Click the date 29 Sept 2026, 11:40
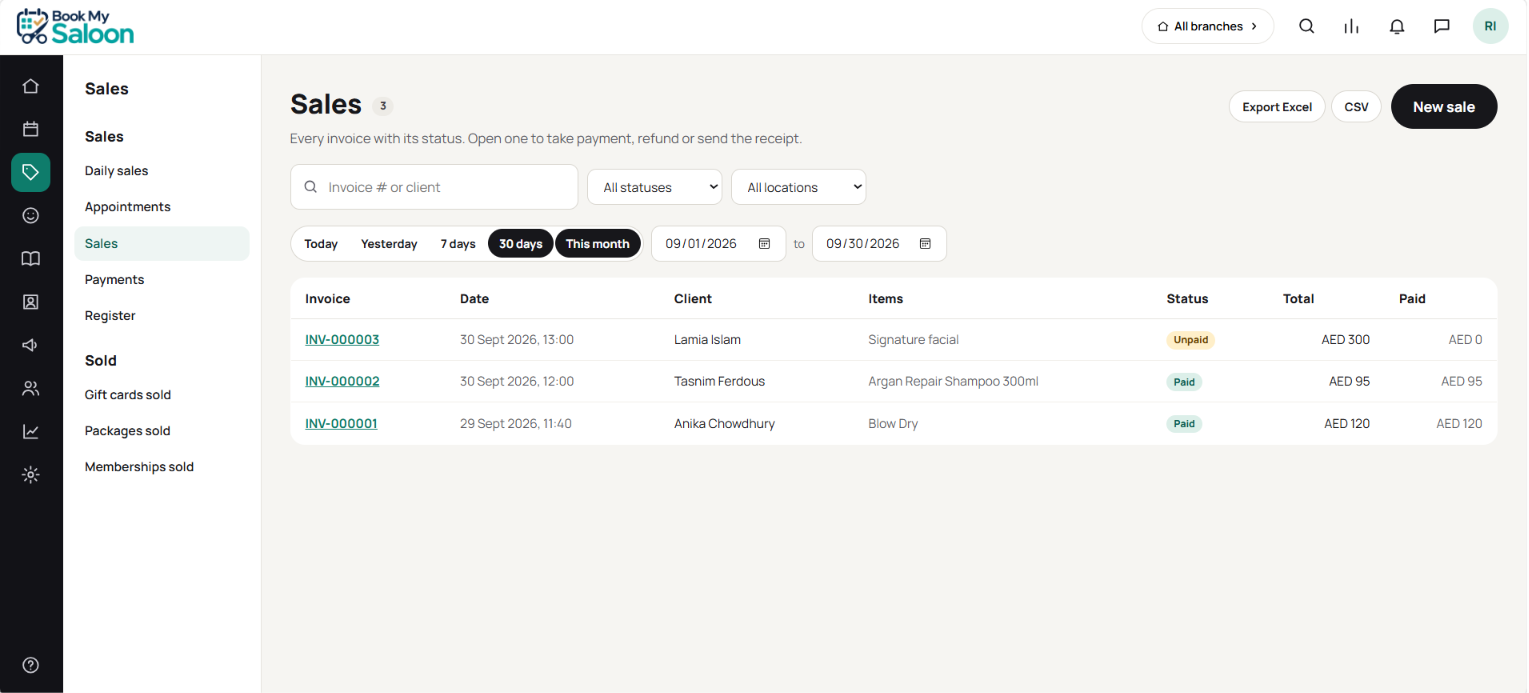Screen dimensions: 1529x693 [516, 424]
